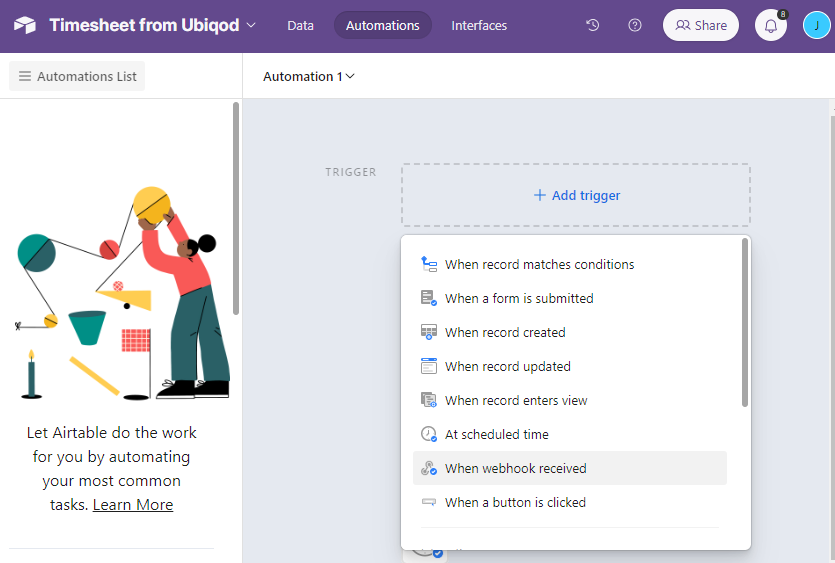
Task: Click the Share button
Action: 700,25
